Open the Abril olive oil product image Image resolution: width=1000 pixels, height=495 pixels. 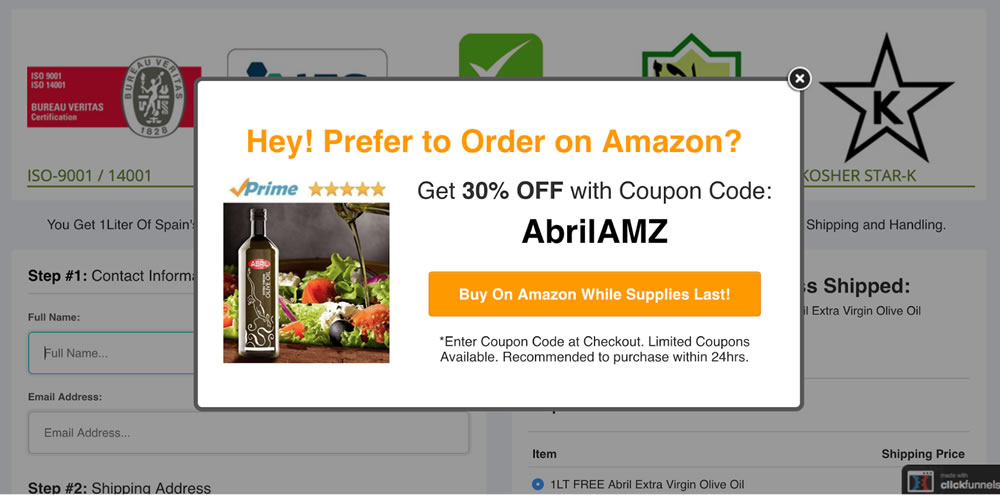tap(306, 282)
